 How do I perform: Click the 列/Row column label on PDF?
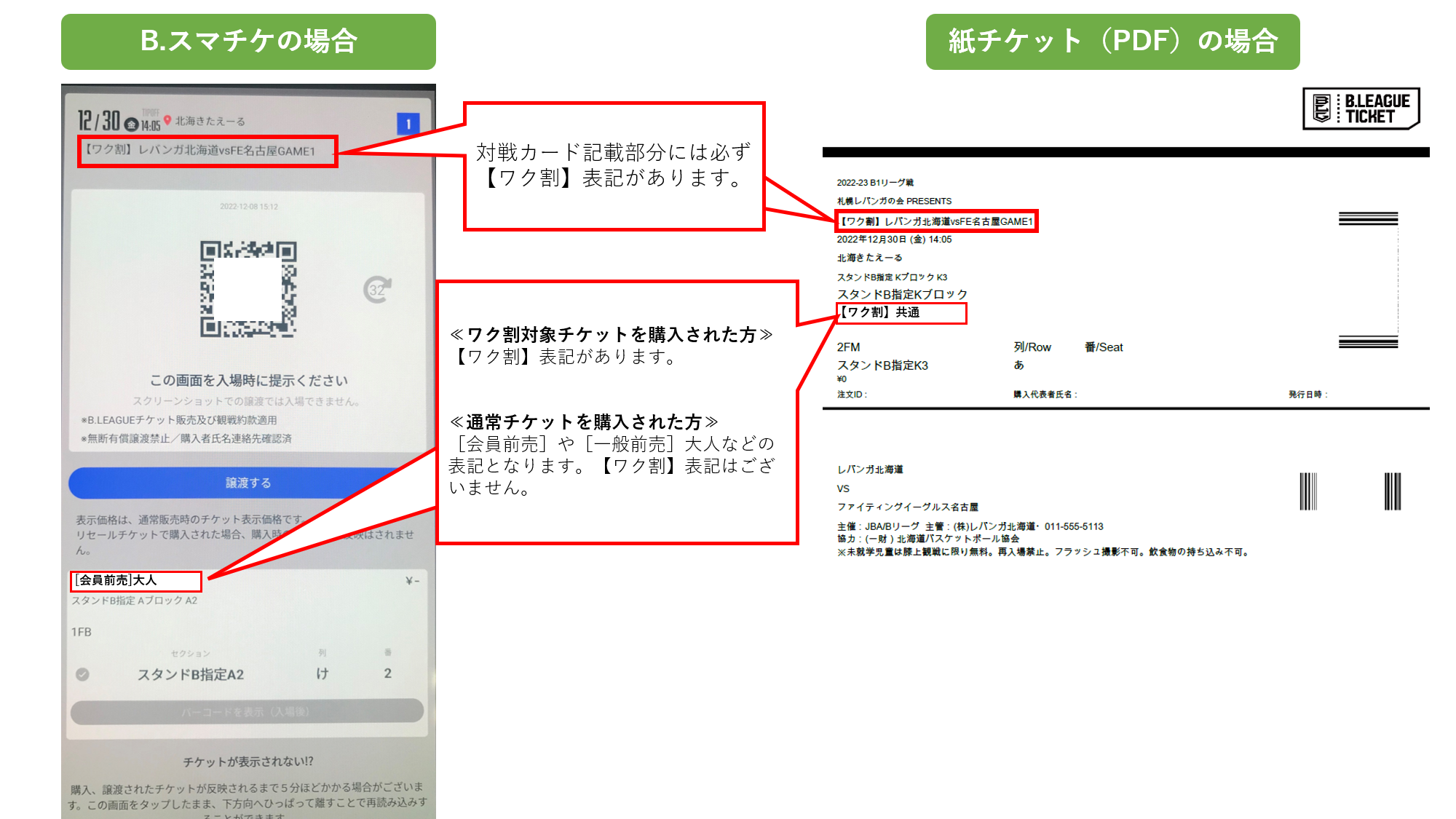[1032, 347]
